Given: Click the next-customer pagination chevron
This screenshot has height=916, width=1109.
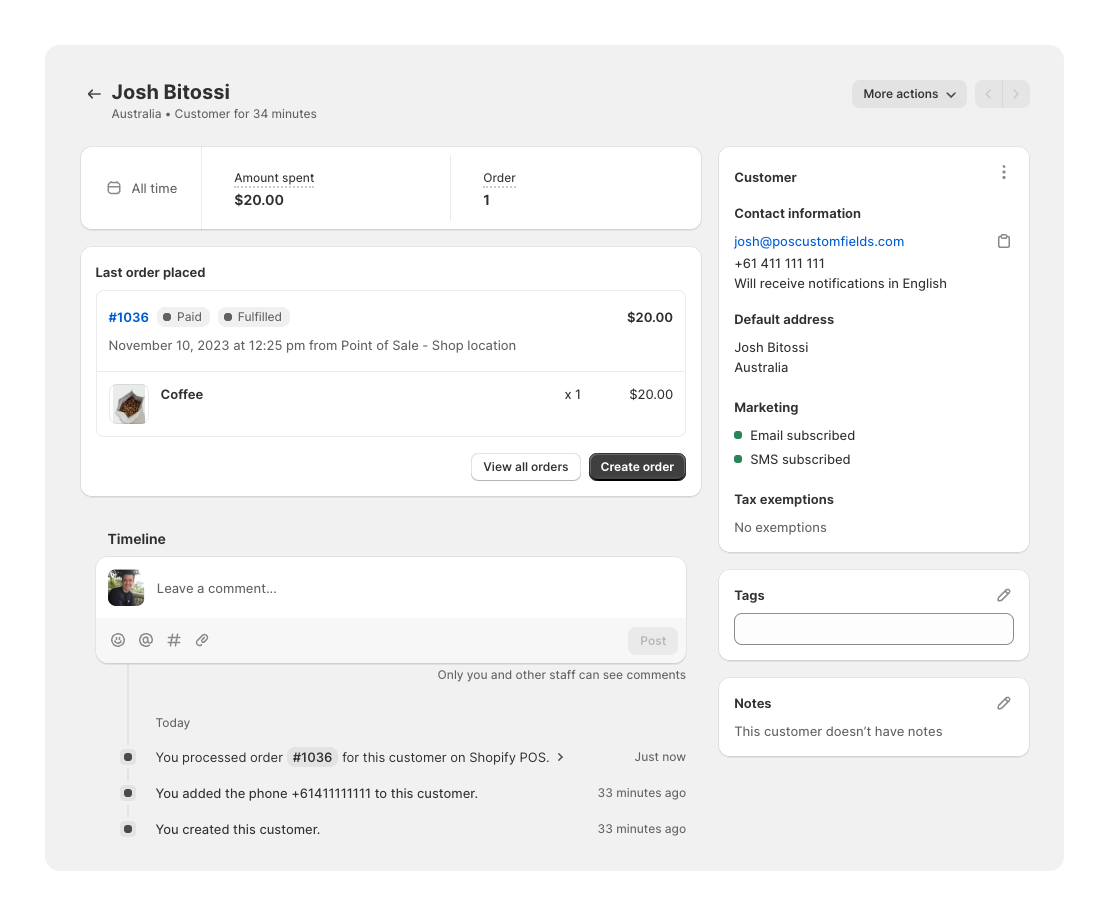Looking at the screenshot, I should (1016, 93).
